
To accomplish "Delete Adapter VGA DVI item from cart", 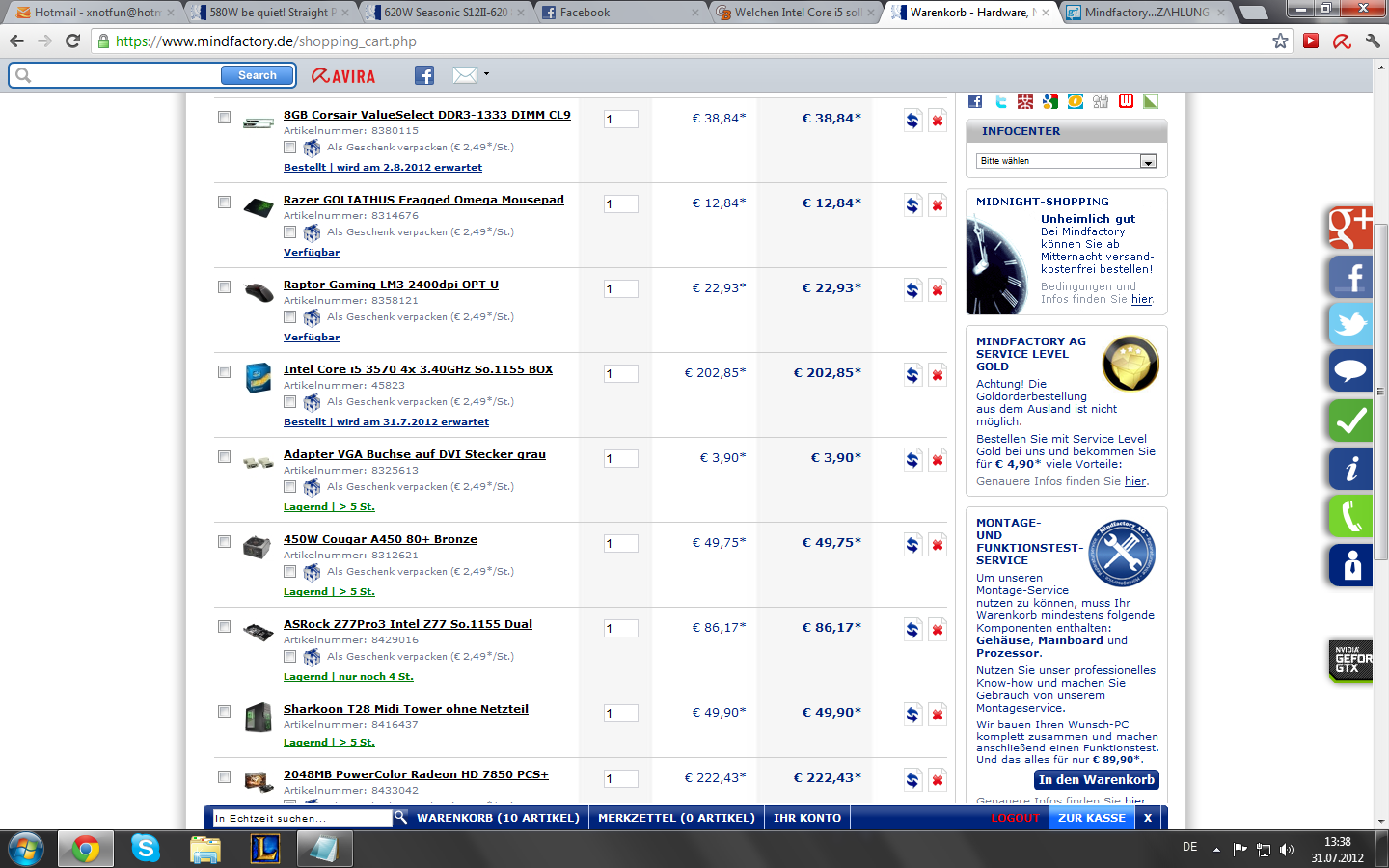I will coord(937,460).
